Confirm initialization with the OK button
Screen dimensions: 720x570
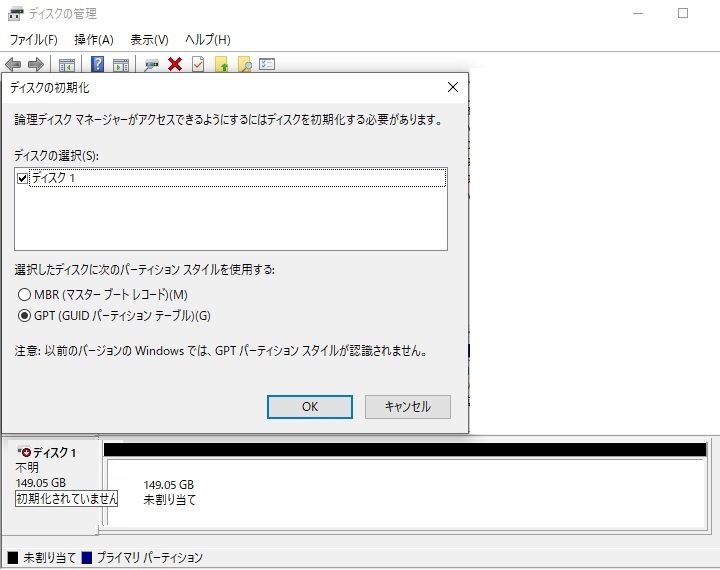click(310, 407)
